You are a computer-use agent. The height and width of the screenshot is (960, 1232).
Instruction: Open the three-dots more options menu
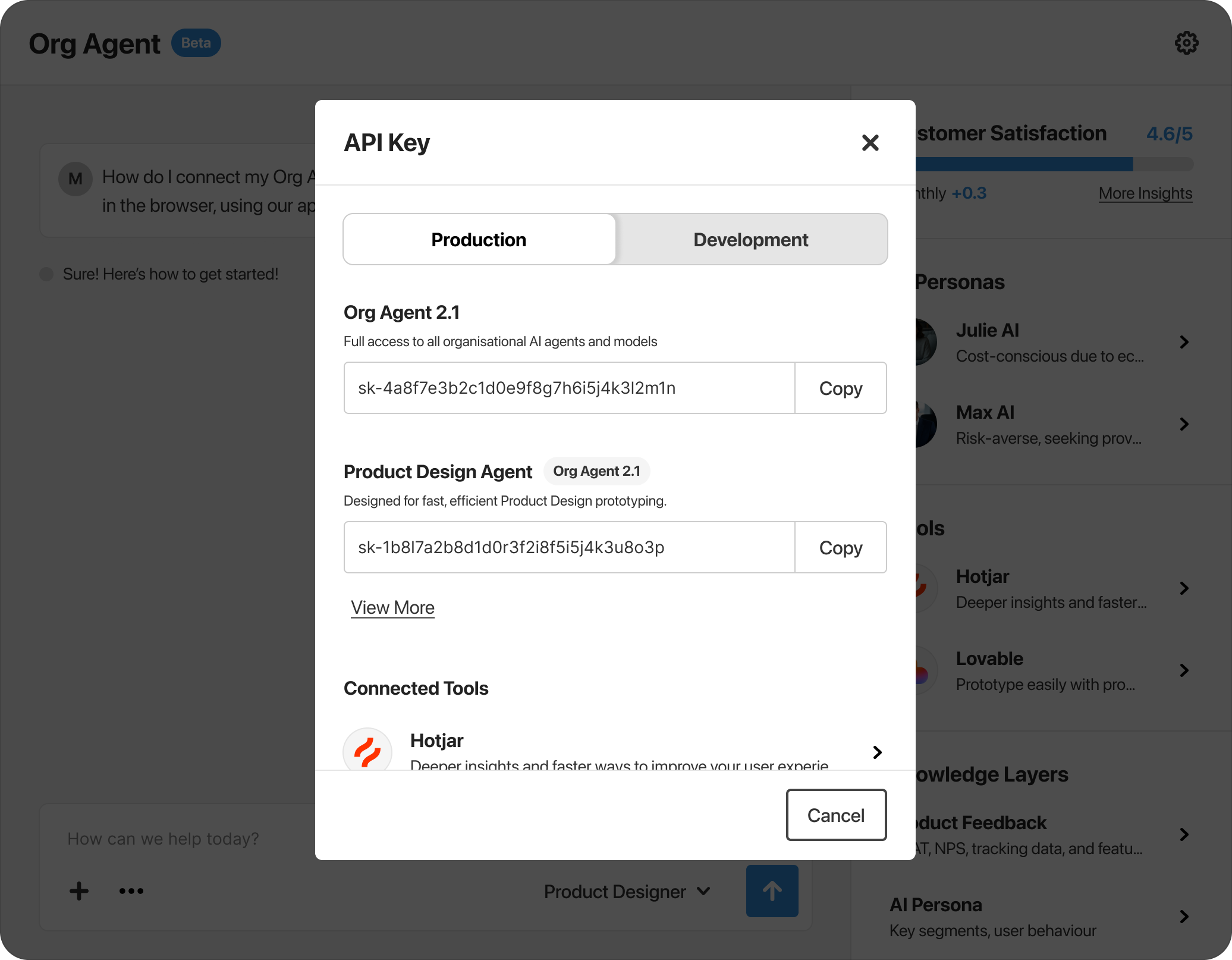click(131, 891)
